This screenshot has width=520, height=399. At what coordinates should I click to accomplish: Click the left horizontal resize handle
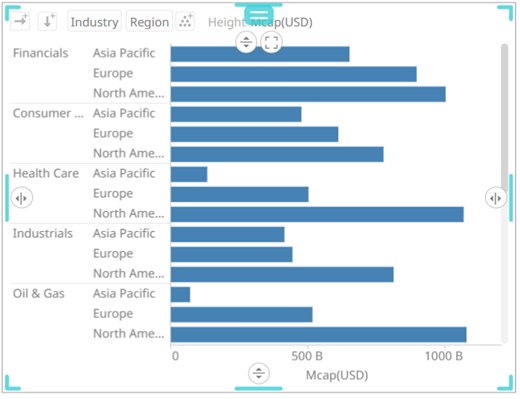tap(22, 198)
